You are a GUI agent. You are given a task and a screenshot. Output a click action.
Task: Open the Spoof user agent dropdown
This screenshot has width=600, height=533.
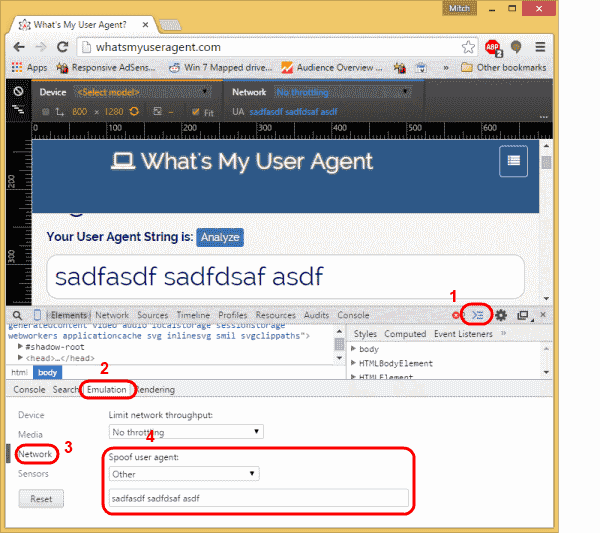pyautogui.click(x=184, y=473)
